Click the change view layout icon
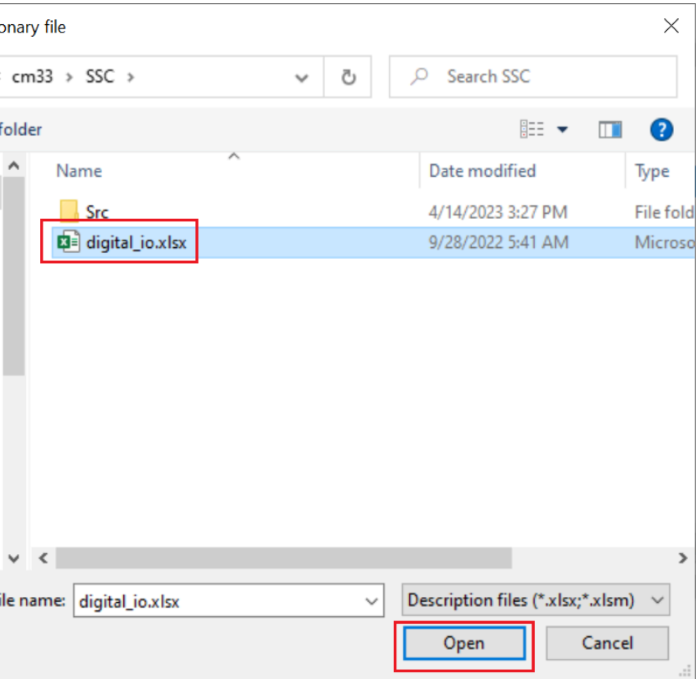Viewport: 700px width, 685px height. coord(531,129)
